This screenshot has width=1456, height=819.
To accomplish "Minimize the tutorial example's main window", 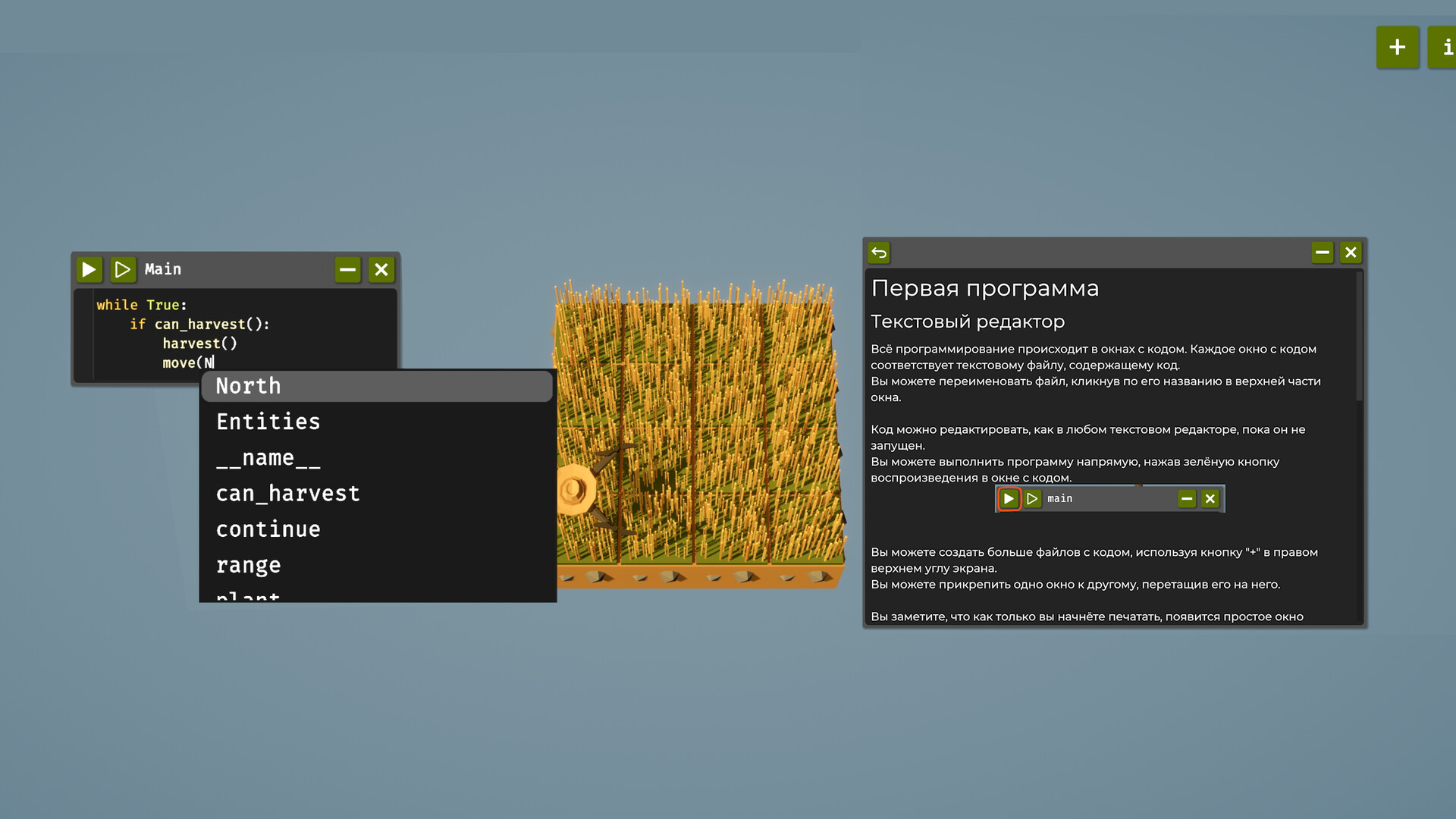I will coord(1187,498).
